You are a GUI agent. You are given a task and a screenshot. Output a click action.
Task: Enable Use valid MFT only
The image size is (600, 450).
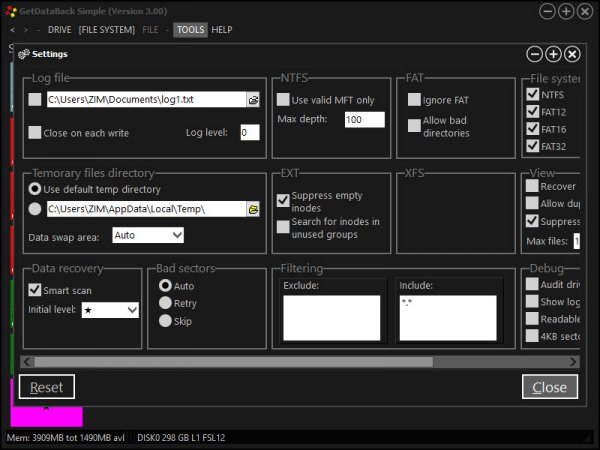pyautogui.click(x=283, y=99)
